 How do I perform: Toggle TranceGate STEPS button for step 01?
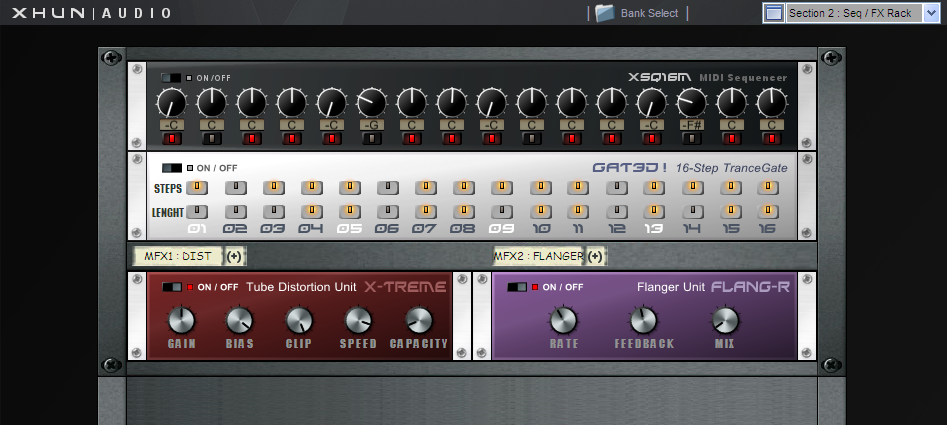pyautogui.click(x=197, y=188)
